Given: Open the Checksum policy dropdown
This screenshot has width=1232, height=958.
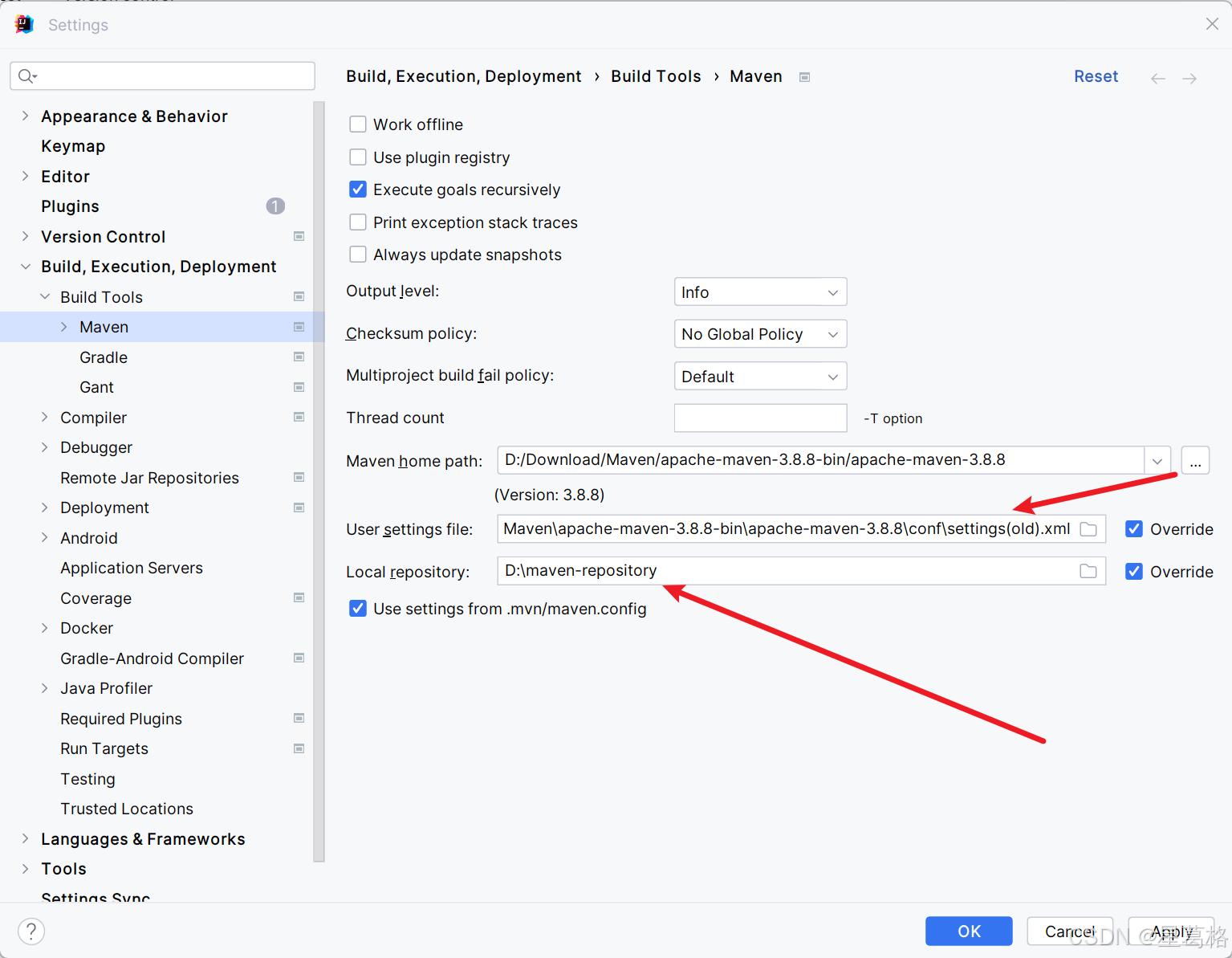Looking at the screenshot, I should coord(761,334).
